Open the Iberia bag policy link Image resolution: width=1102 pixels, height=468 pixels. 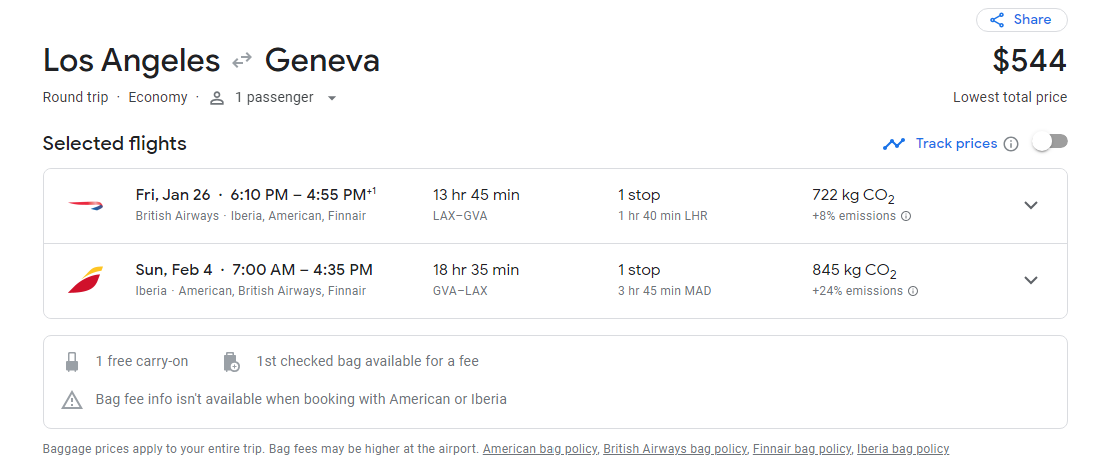(903, 449)
